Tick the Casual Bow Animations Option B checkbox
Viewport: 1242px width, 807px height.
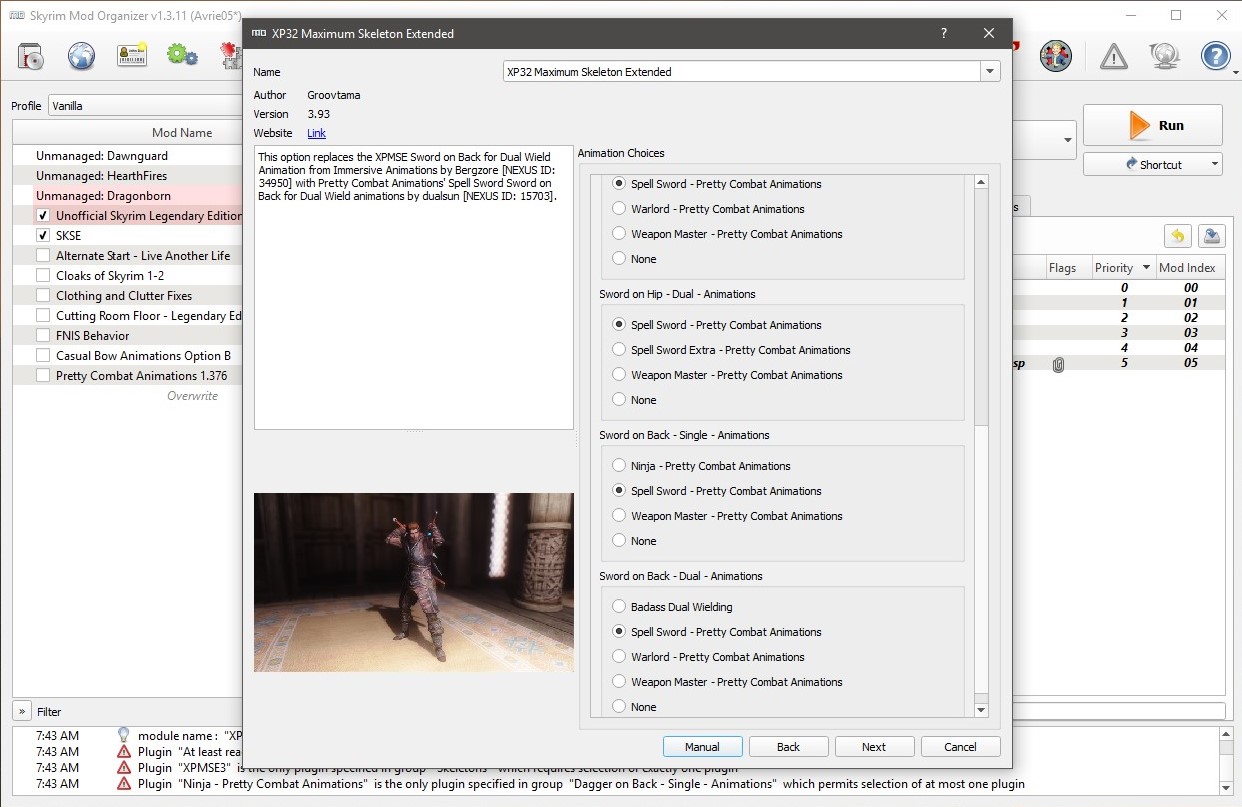[43, 356]
